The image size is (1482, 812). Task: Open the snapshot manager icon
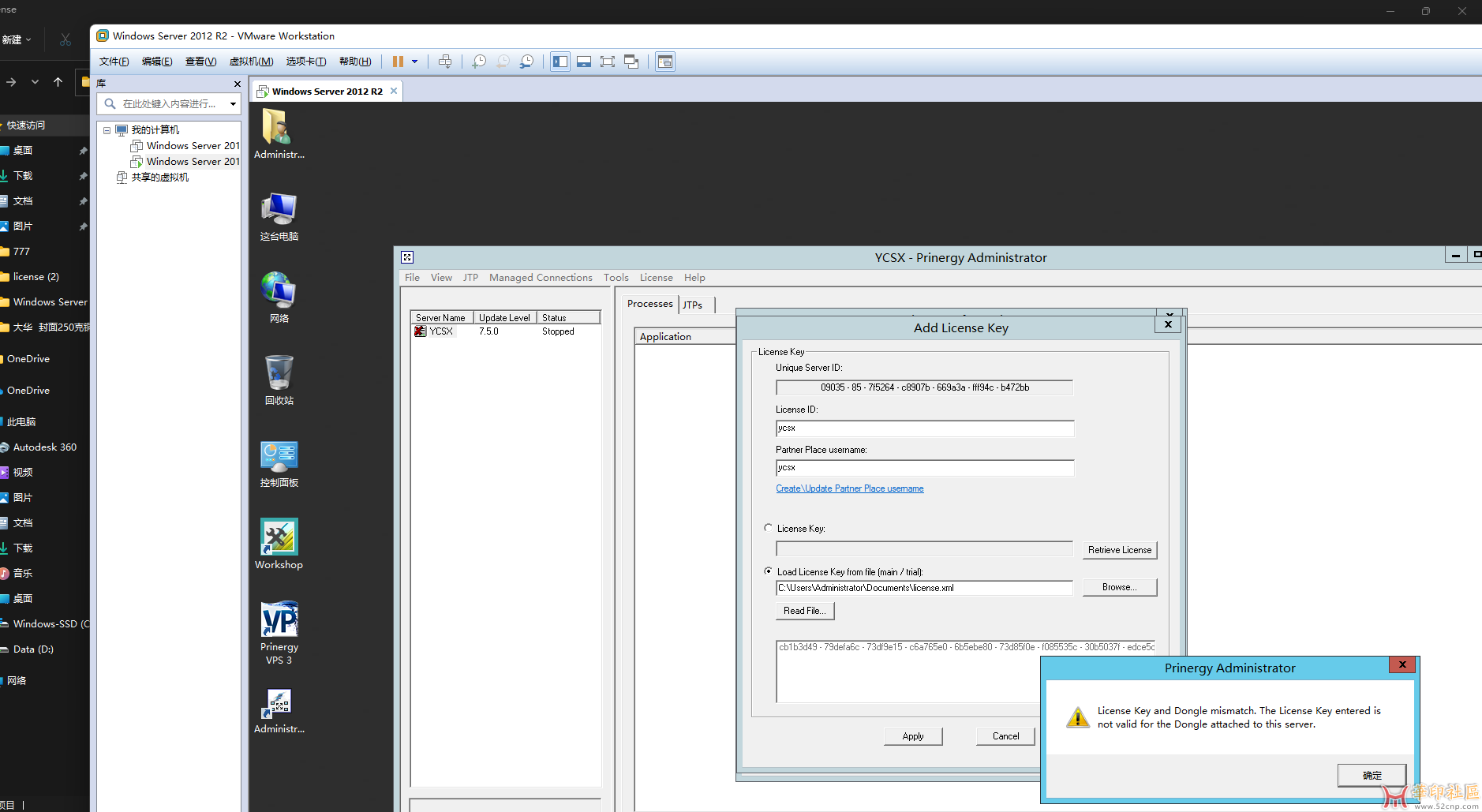[526, 62]
